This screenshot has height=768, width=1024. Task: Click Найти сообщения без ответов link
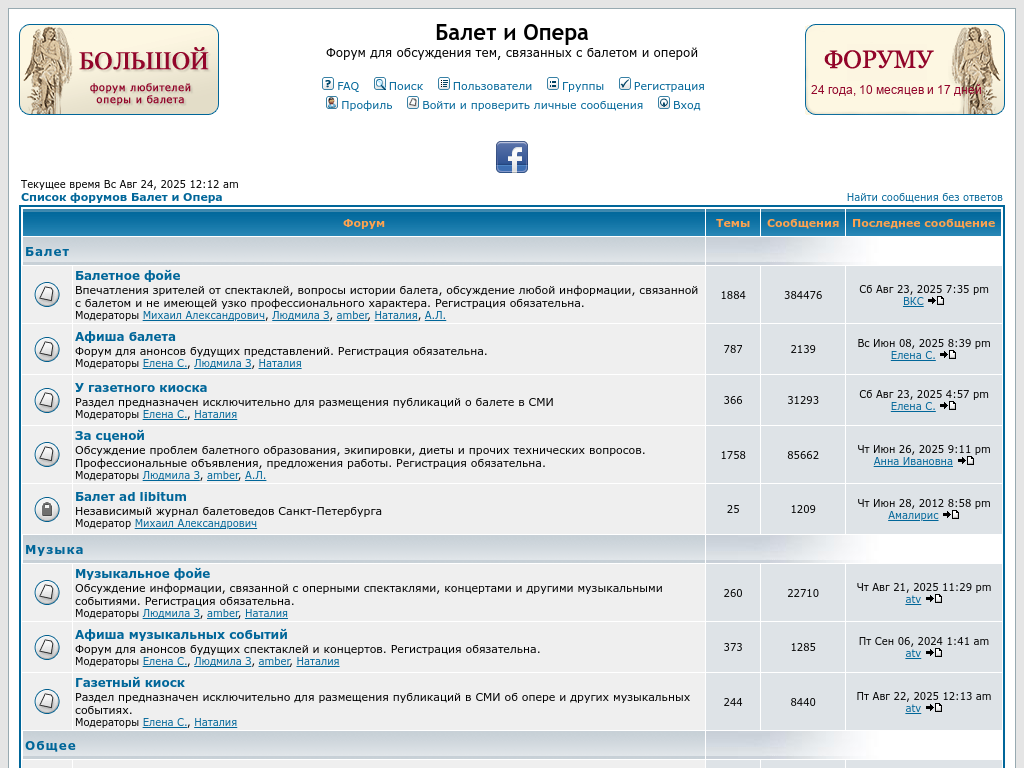tap(924, 197)
